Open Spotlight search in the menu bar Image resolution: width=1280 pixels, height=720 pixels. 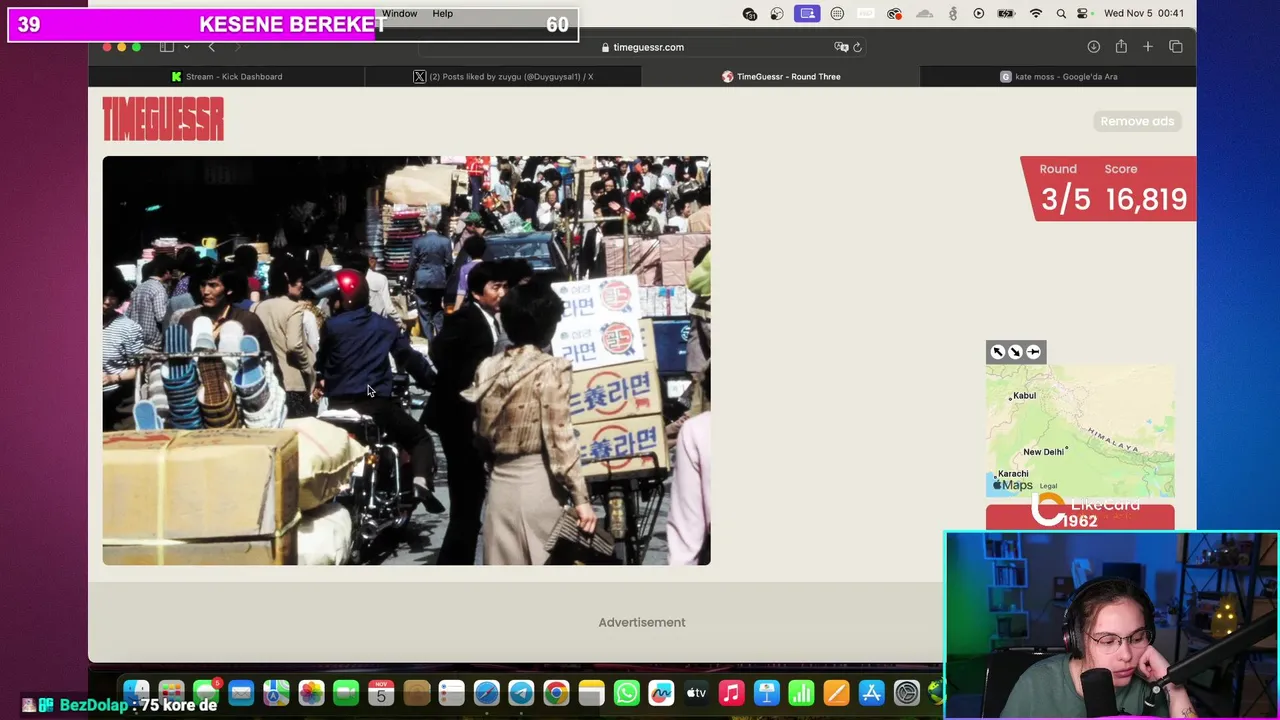1061,14
